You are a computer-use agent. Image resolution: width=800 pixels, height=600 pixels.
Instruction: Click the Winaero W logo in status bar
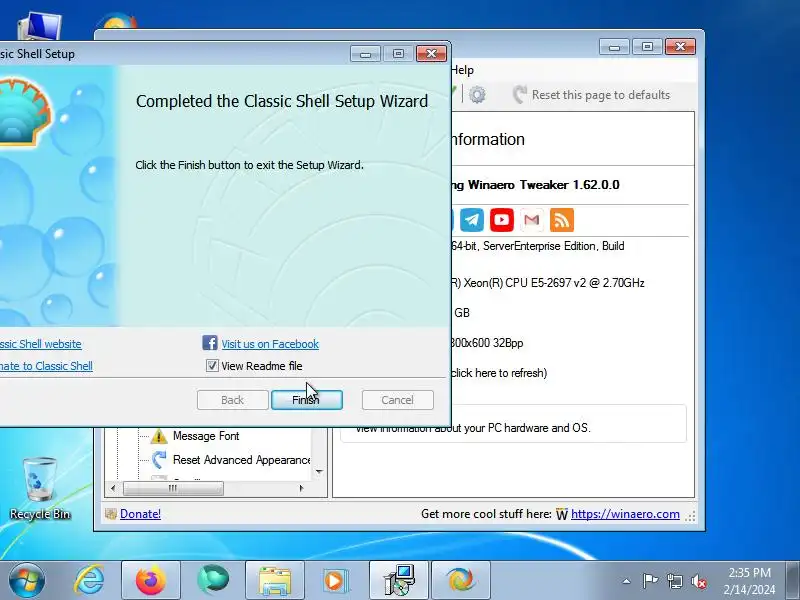(562, 514)
